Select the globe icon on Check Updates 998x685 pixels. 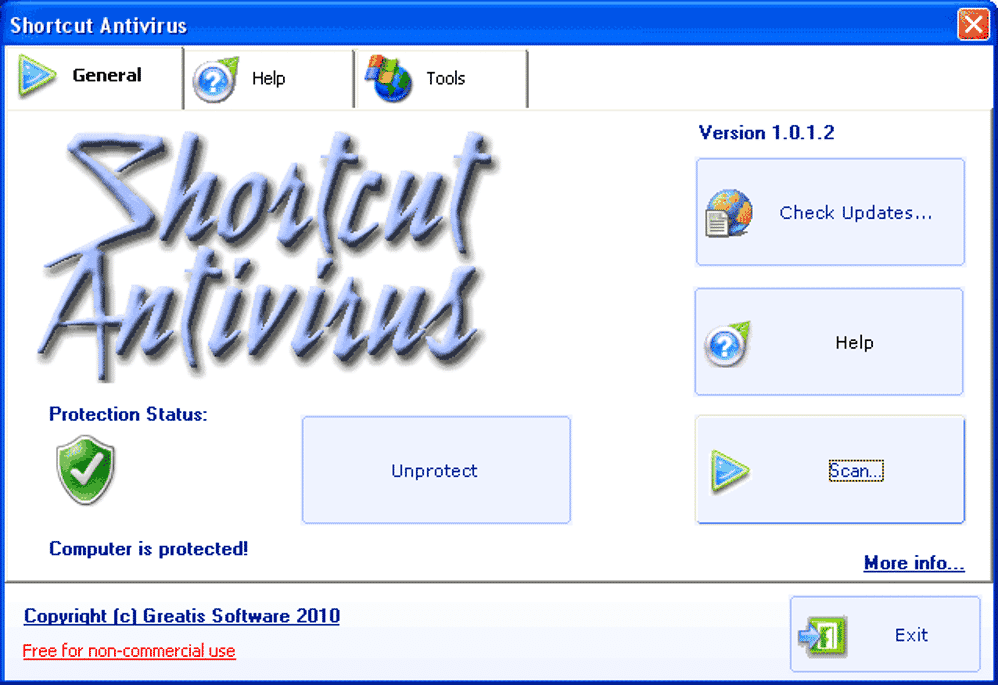point(729,211)
